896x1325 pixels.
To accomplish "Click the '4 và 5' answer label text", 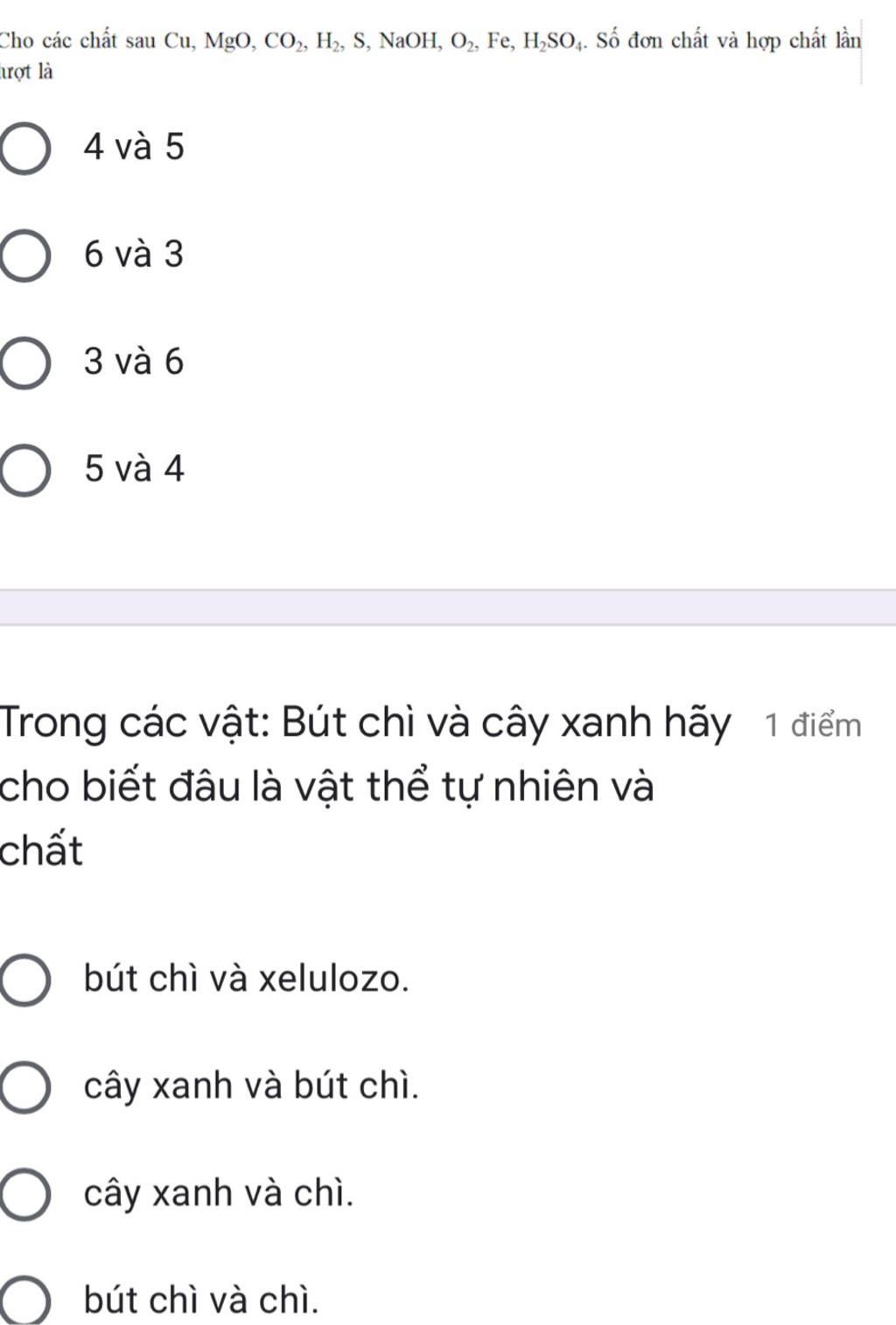I will pyautogui.click(x=134, y=147).
